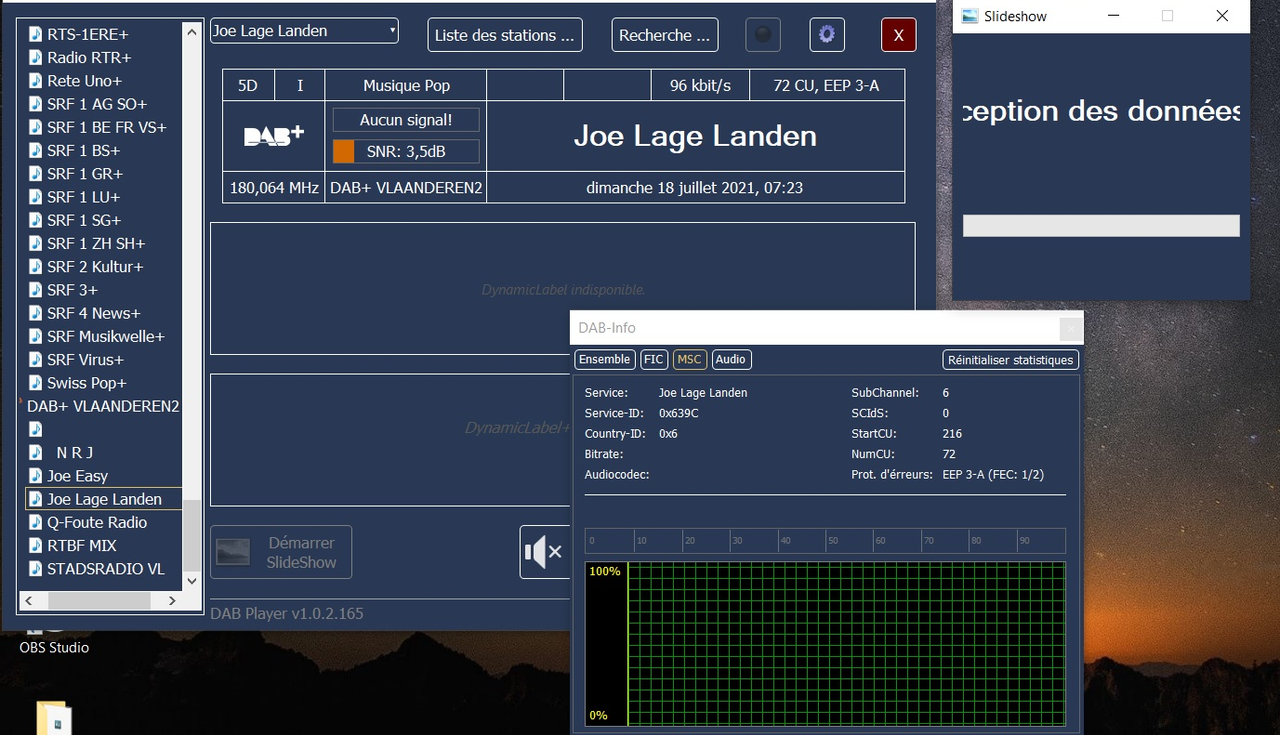Select station SRF 1 BE FR VS+

coord(107,127)
